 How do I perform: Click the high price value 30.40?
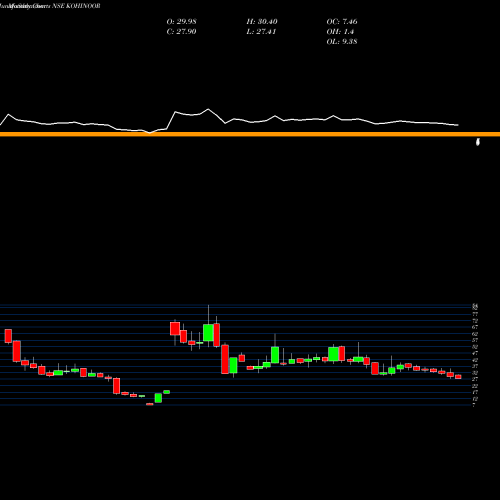click(x=267, y=22)
